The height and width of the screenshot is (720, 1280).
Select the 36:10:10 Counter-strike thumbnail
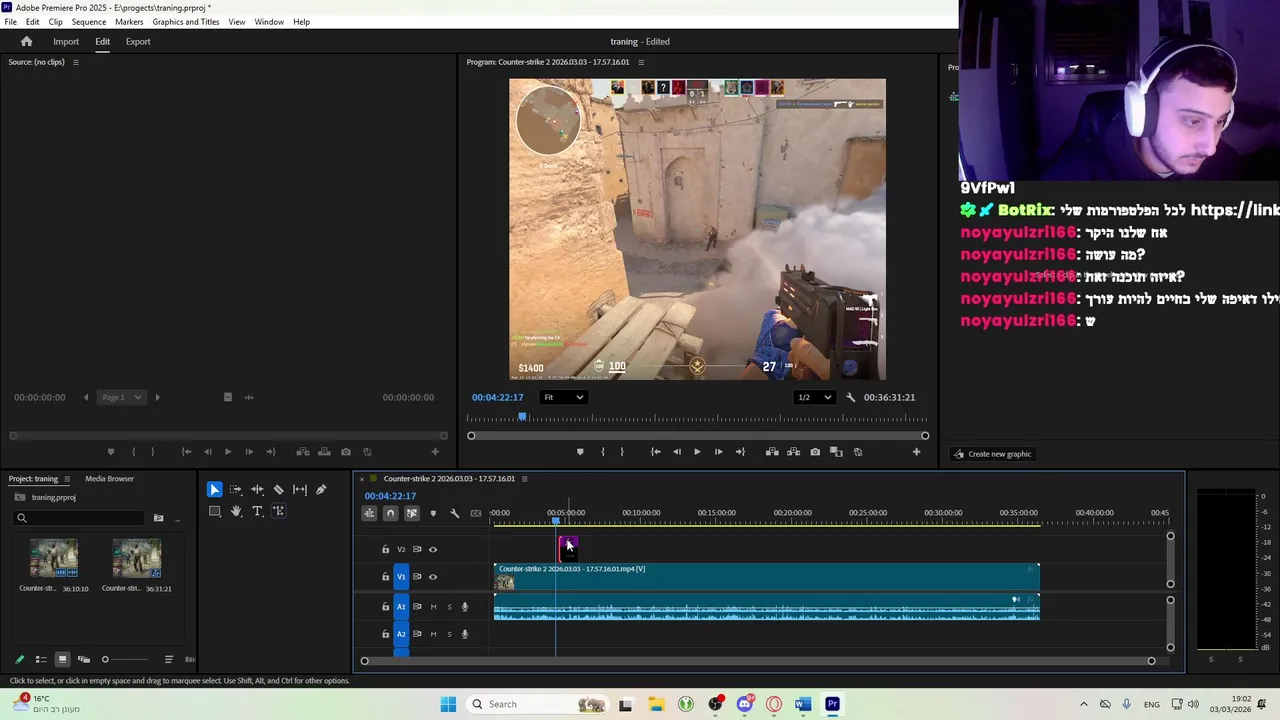[x=54, y=558]
